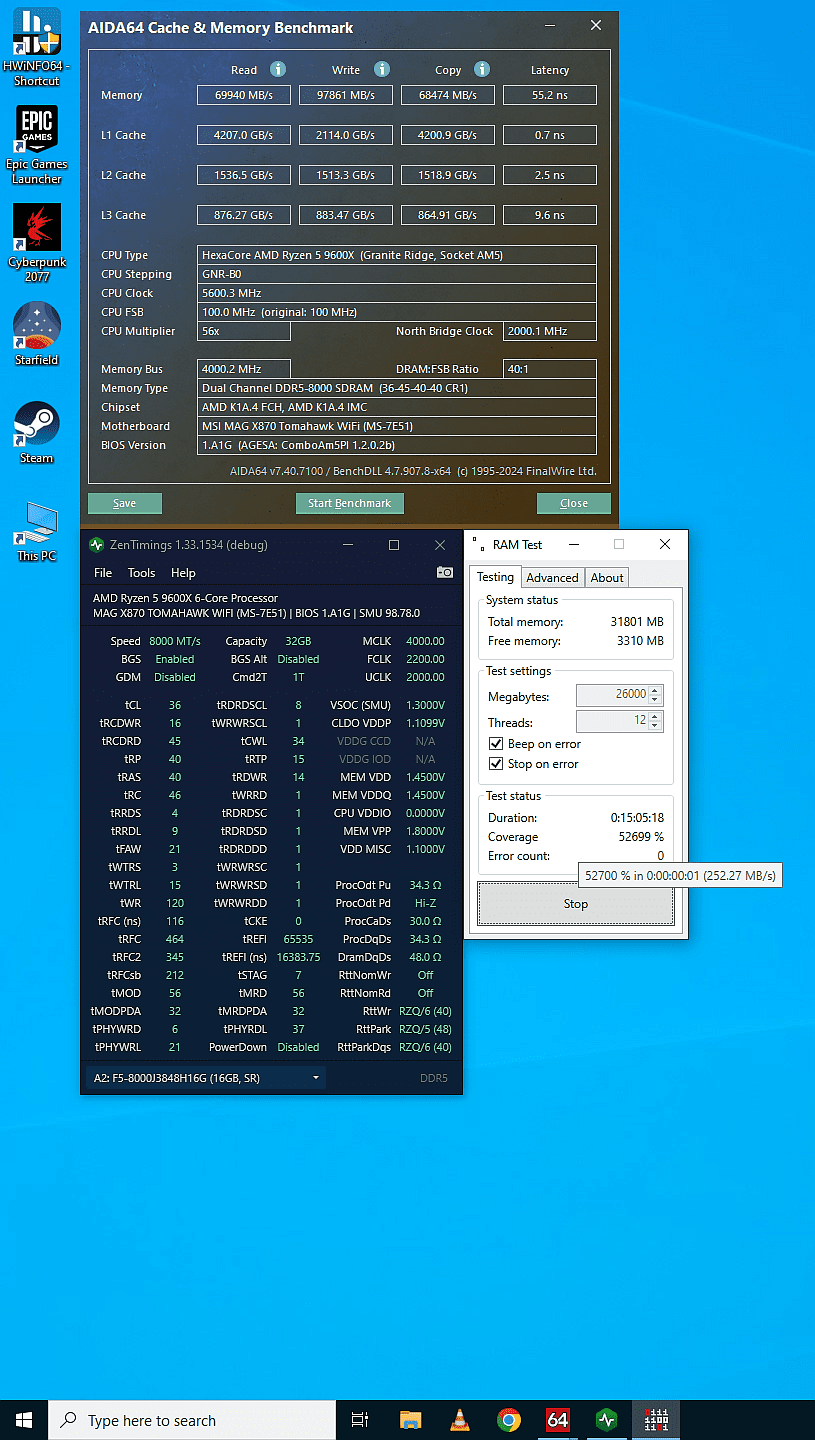Click the CPU Type field HexaCore AMD Ryzen 5 9600X
The width and height of the screenshot is (815, 1440).
coord(397,255)
